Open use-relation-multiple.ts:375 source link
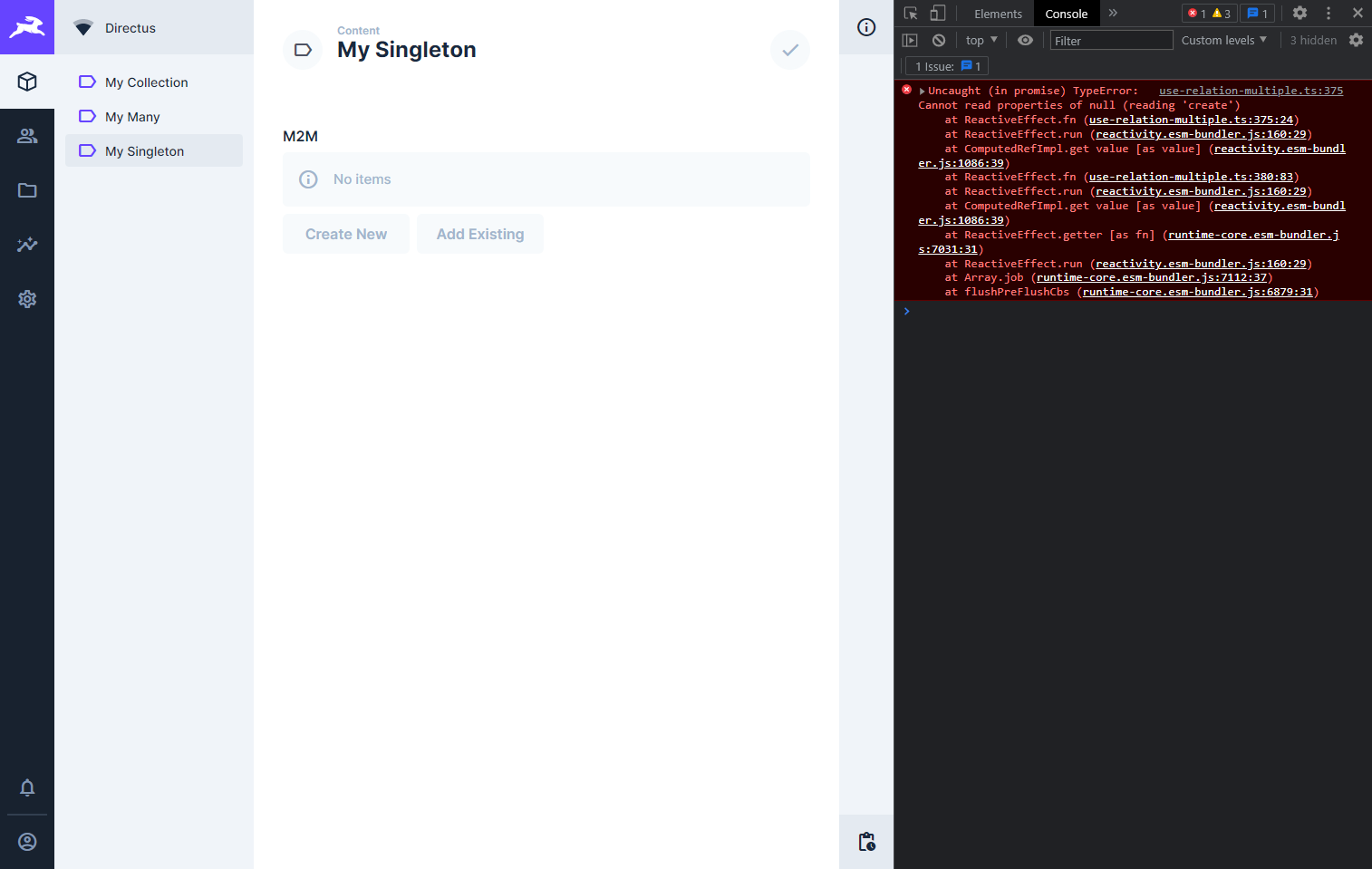 (1251, 90)
